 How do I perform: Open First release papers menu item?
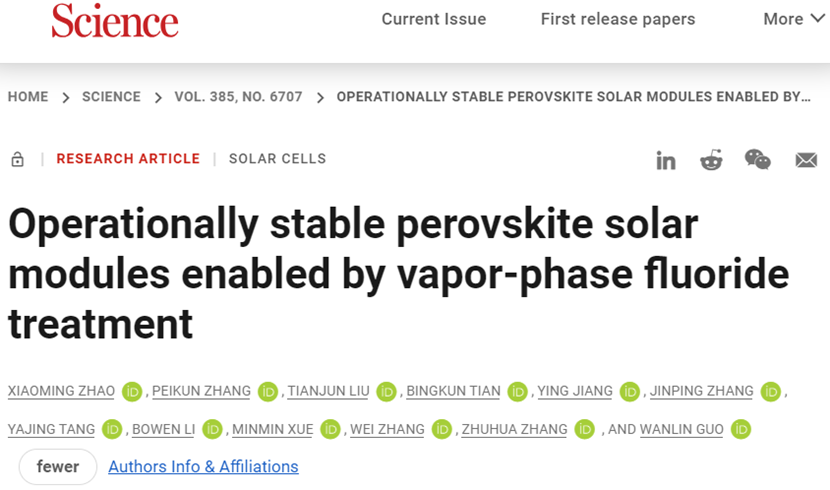click(x=618, y=19)
